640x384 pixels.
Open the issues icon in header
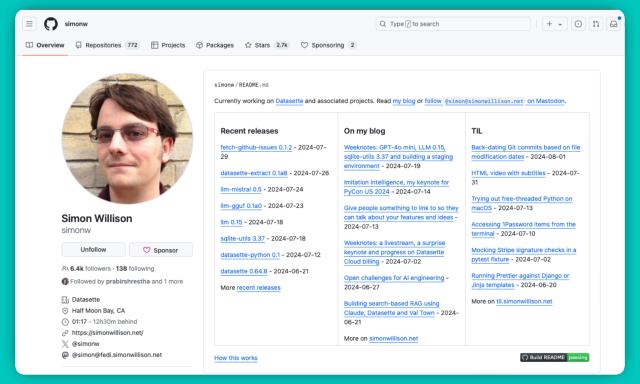pos(578,24)
